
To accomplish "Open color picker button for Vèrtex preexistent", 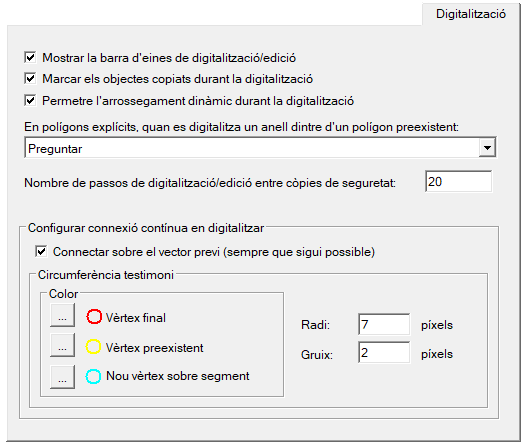I will 62,345.
